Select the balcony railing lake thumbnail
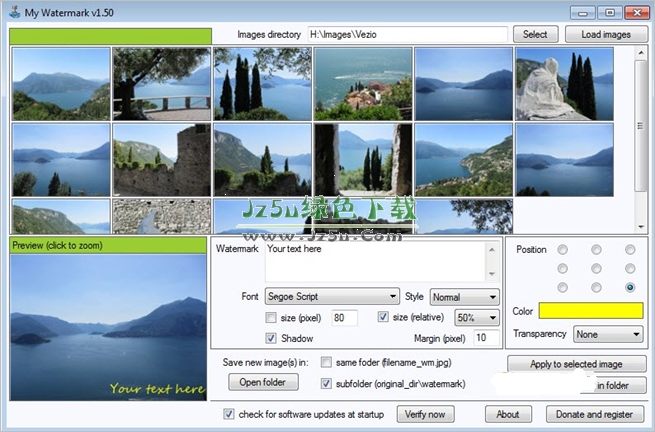This screenshot has height=432, width=655. pos(162,84)
